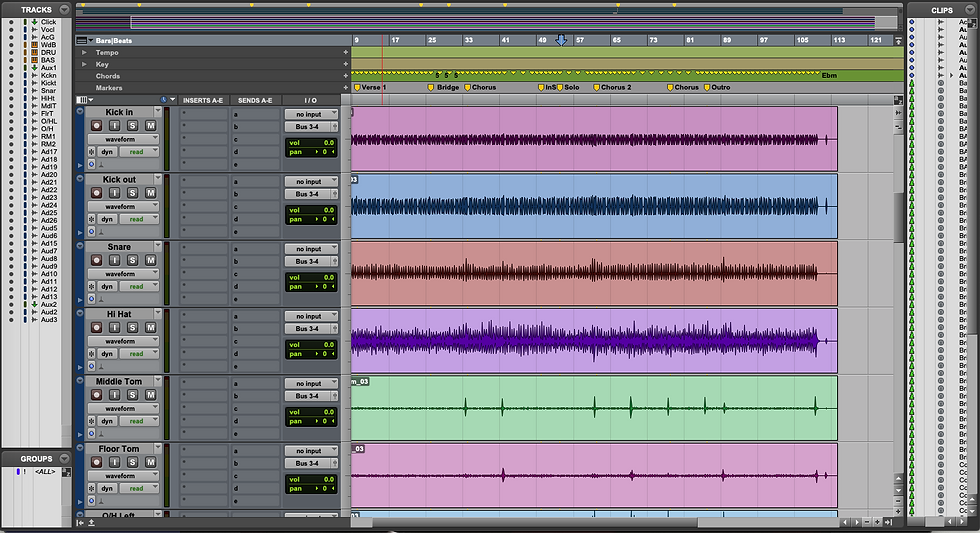The width and height of the screenshot is (980, 533).
Task: Mute the Middle Tom track
Action: pyautogui.click(x=151, y=395)
